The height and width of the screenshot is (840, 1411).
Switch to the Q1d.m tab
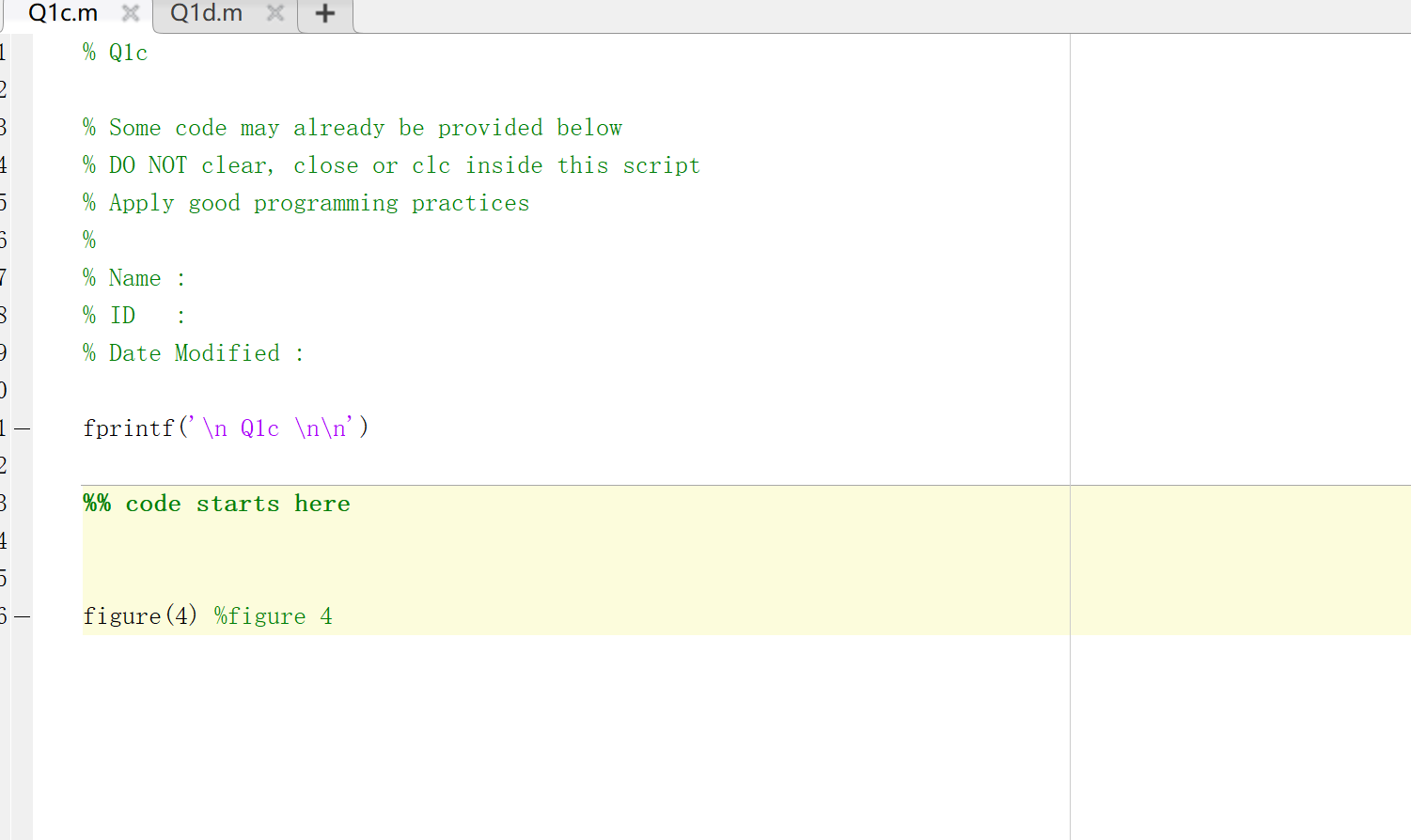pos(206,14)
